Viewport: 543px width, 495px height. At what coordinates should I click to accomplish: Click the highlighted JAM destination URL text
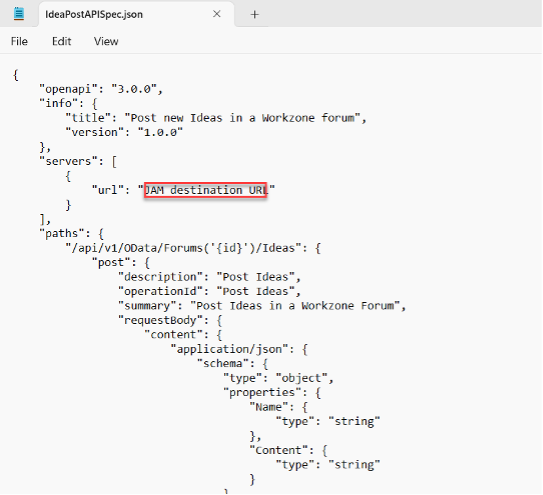206,190
